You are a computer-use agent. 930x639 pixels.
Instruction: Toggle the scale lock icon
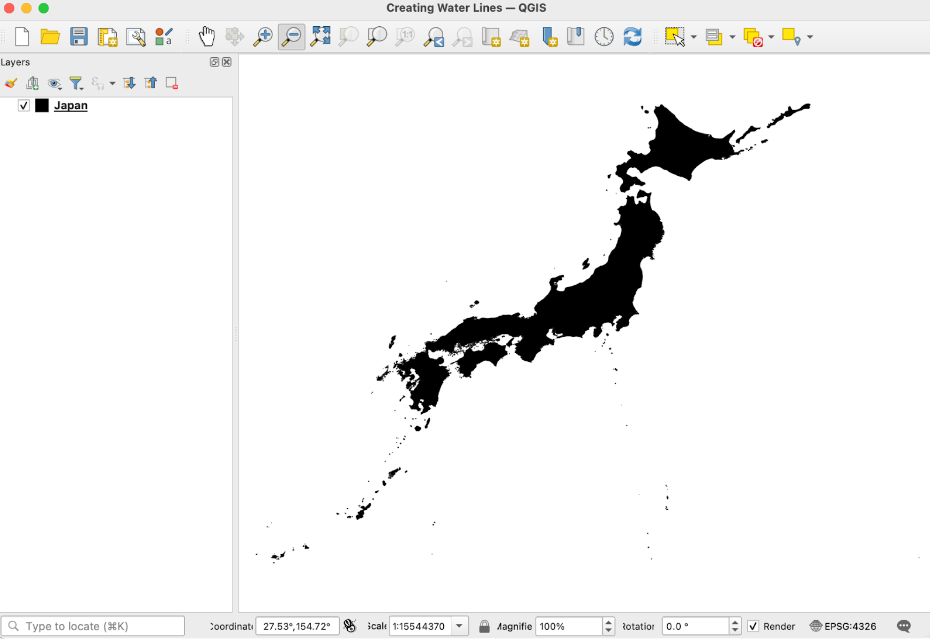484,626
